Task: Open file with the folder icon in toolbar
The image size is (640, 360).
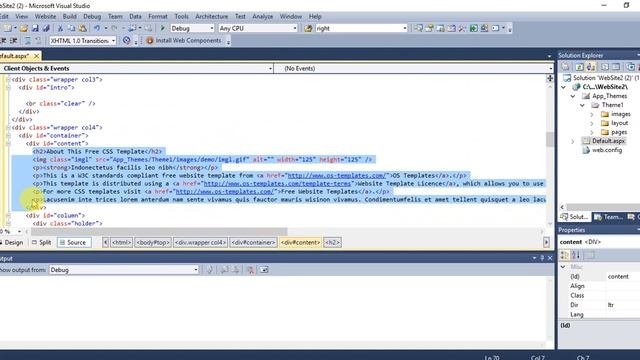Action: tap(24, 28)
